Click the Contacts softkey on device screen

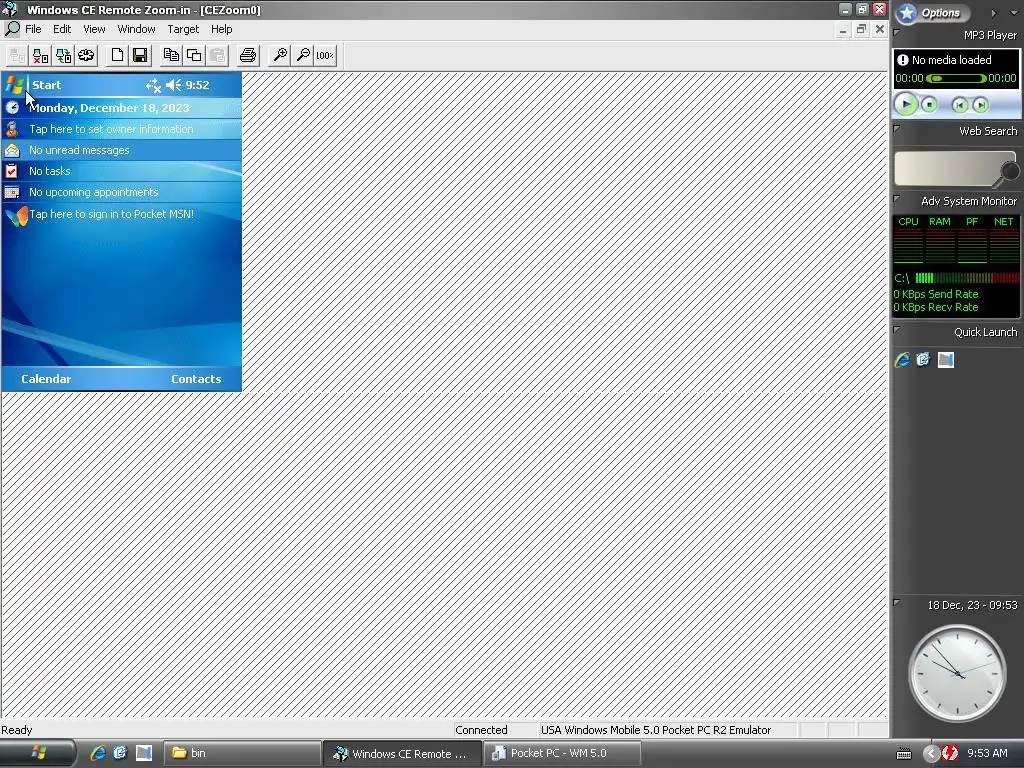click(x=196, y=379)
